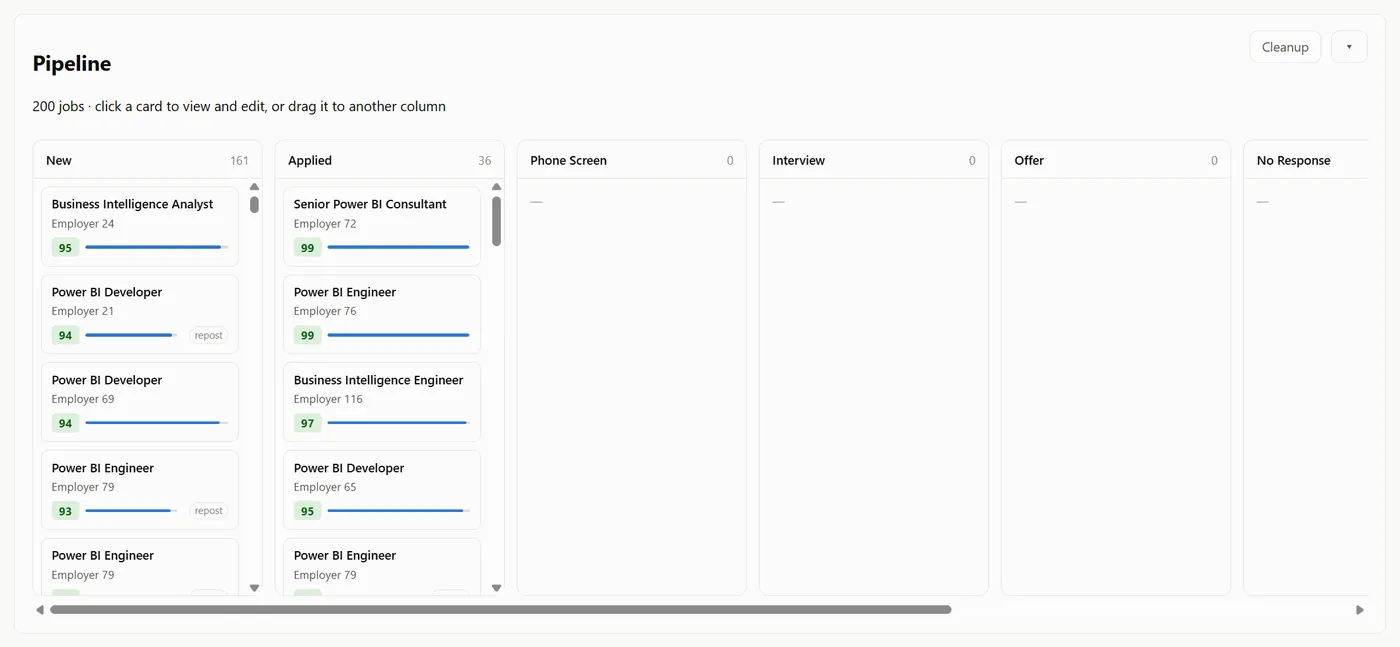Open the Power BI Developer card from Employer 65

point(382,490)
